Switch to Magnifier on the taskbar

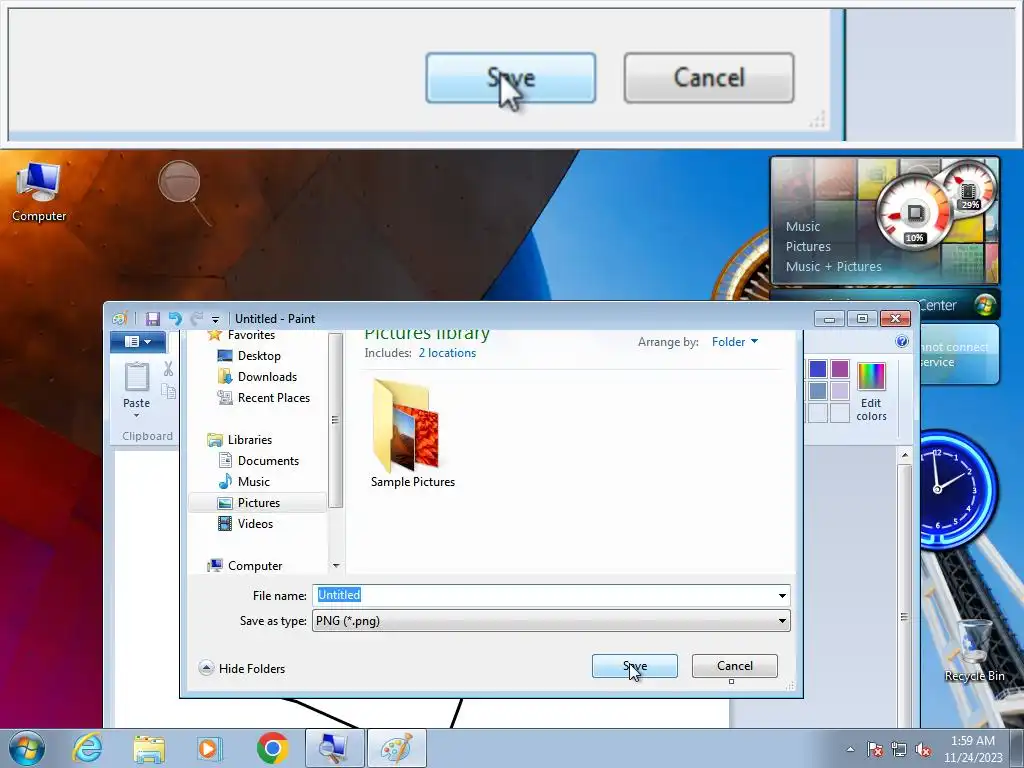tap(334, 748)
